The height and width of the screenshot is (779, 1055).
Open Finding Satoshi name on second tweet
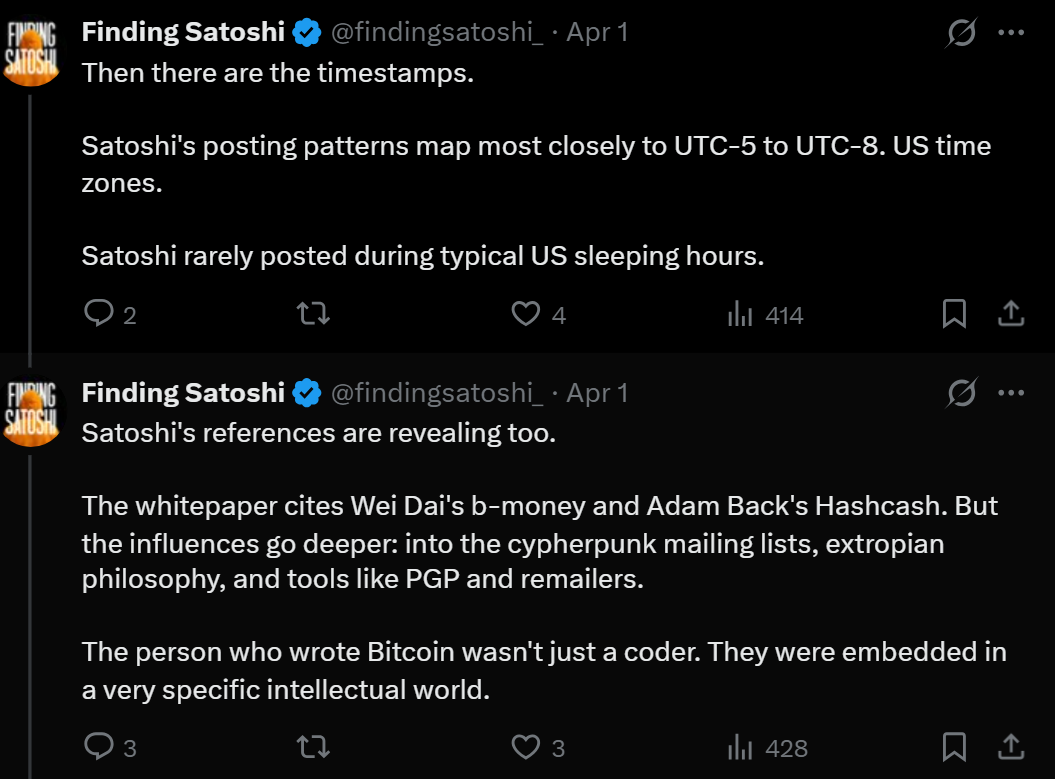[x=183, y=393]
